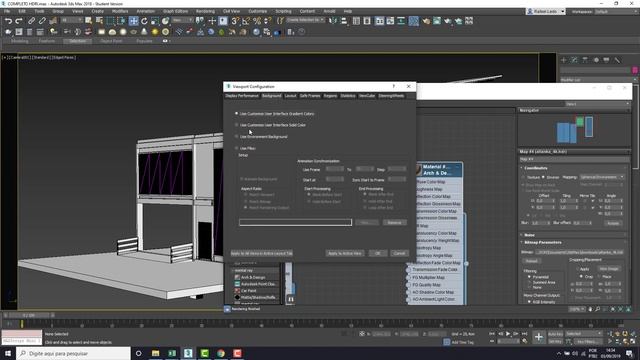The image size is (640, 360).
Task: Click the Mirror tool icon
Action: [333, 21]
